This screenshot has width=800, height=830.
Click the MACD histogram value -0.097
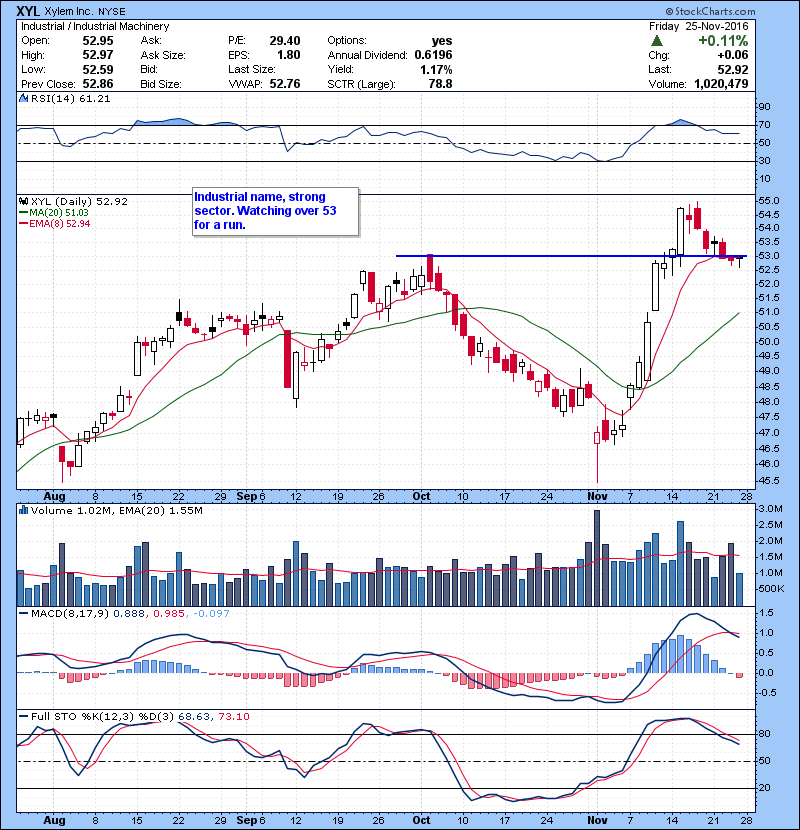211,613
